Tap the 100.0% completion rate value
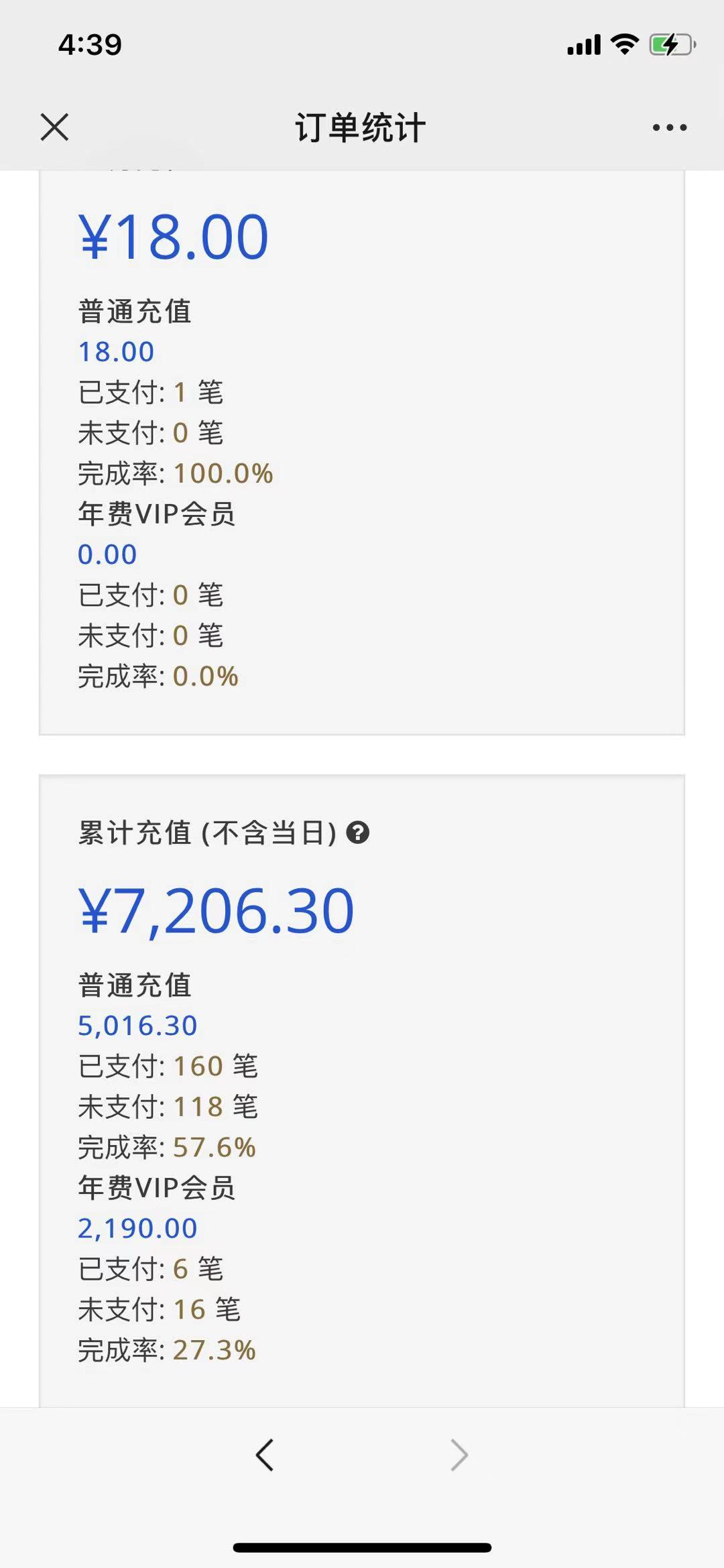 point(223,474)
